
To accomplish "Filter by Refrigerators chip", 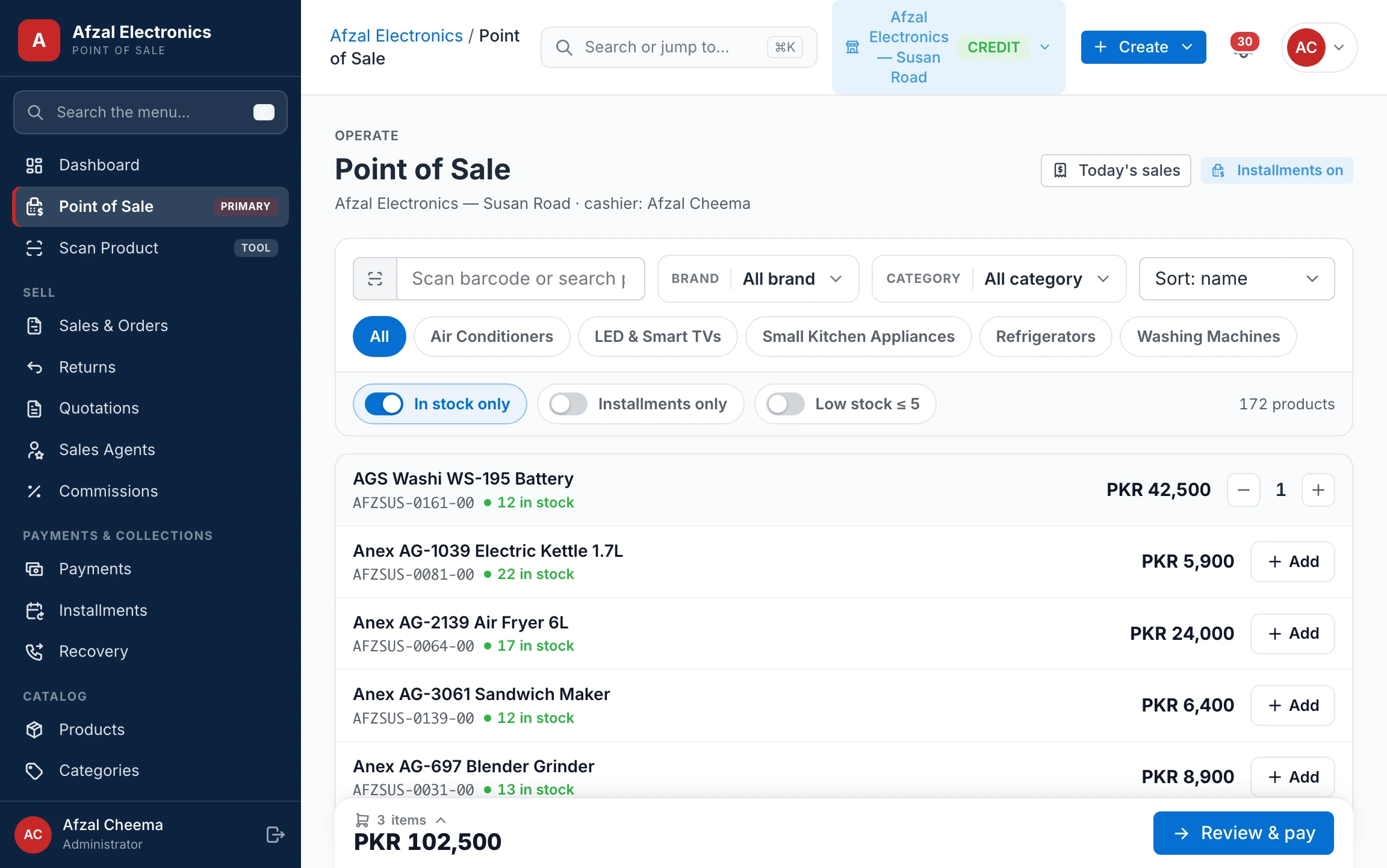I will coord(1045,336).
